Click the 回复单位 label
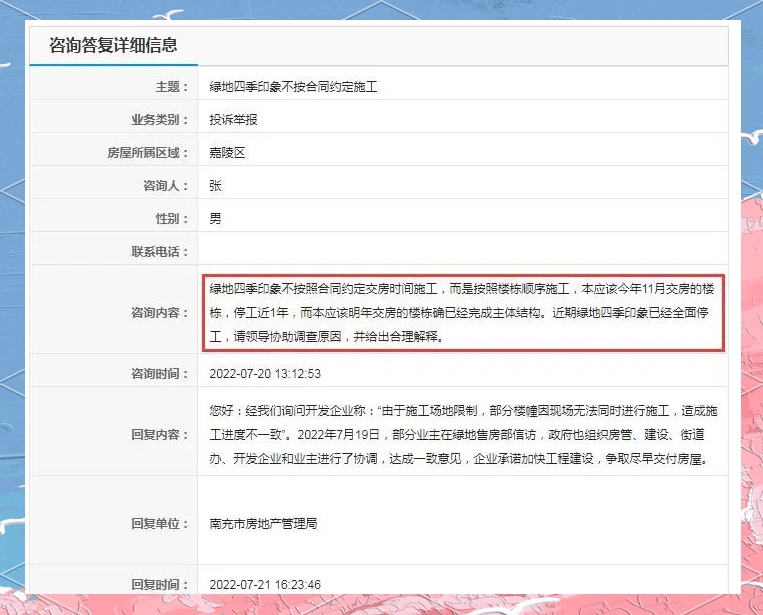Viewport: 763px width, 615px height. click(160, 524)
